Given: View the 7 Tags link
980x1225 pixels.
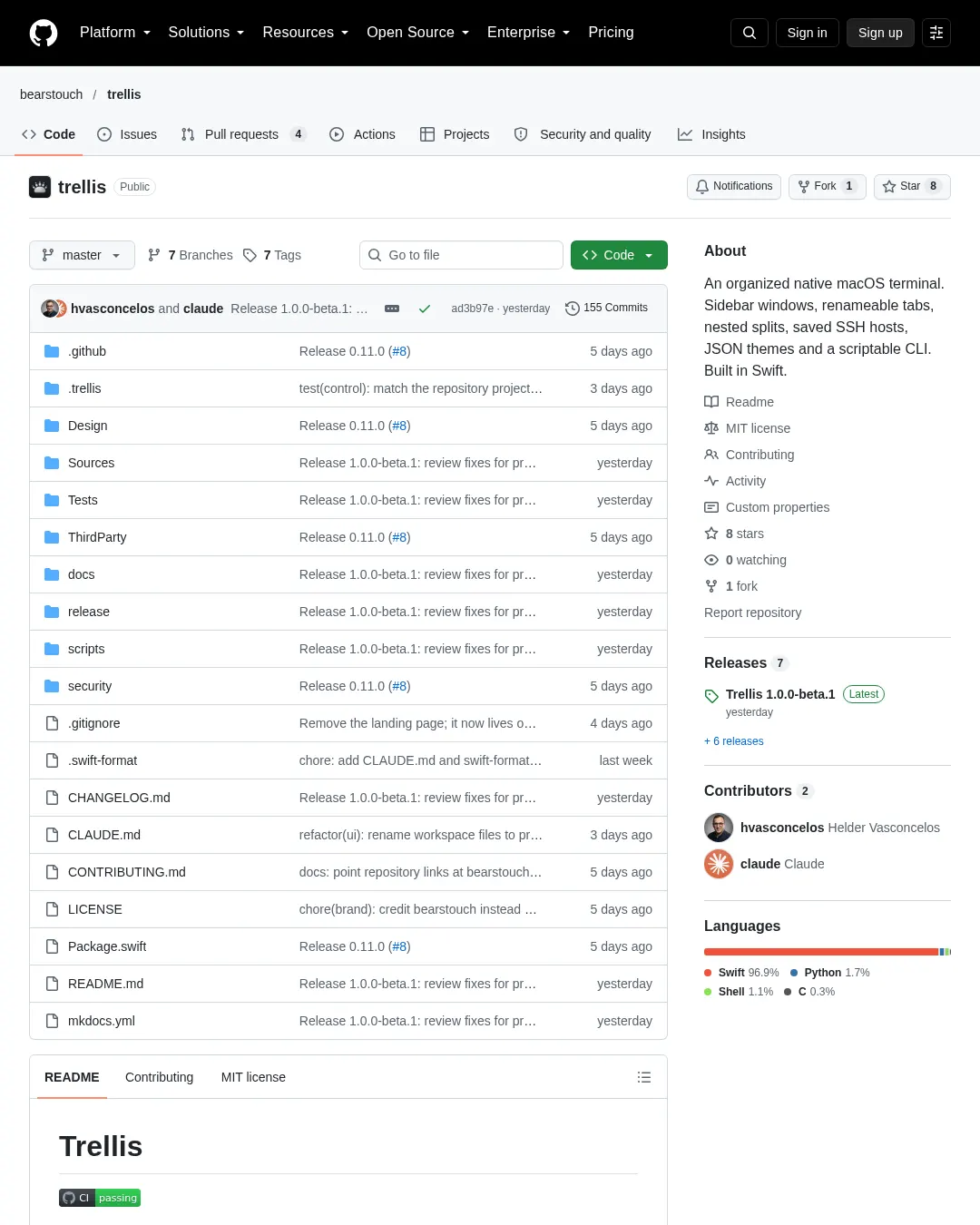Looking at the screenshot, I should tap(272, 255).
